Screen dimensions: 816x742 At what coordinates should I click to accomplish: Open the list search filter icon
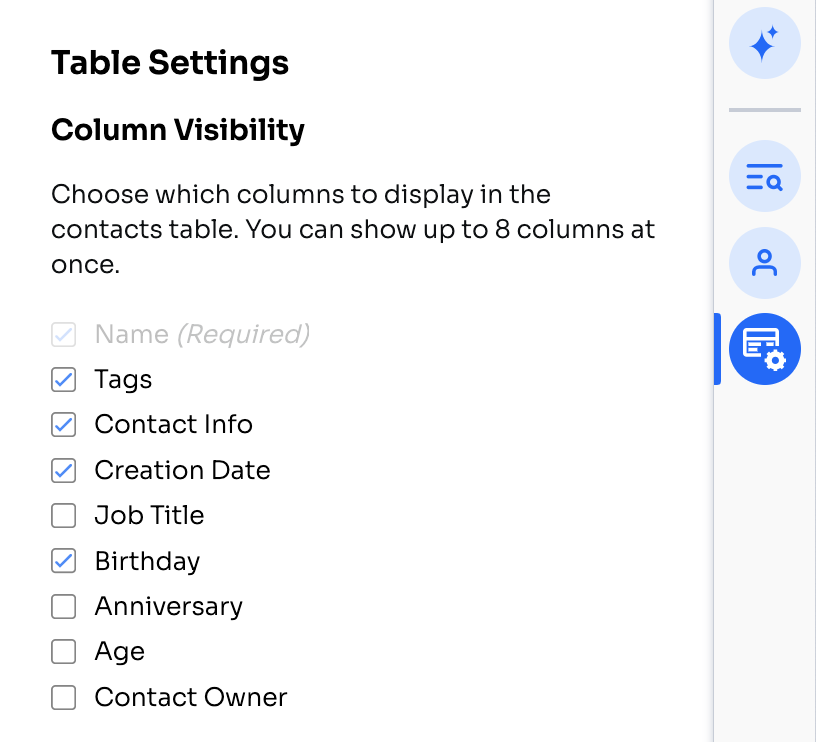(764, 176)
